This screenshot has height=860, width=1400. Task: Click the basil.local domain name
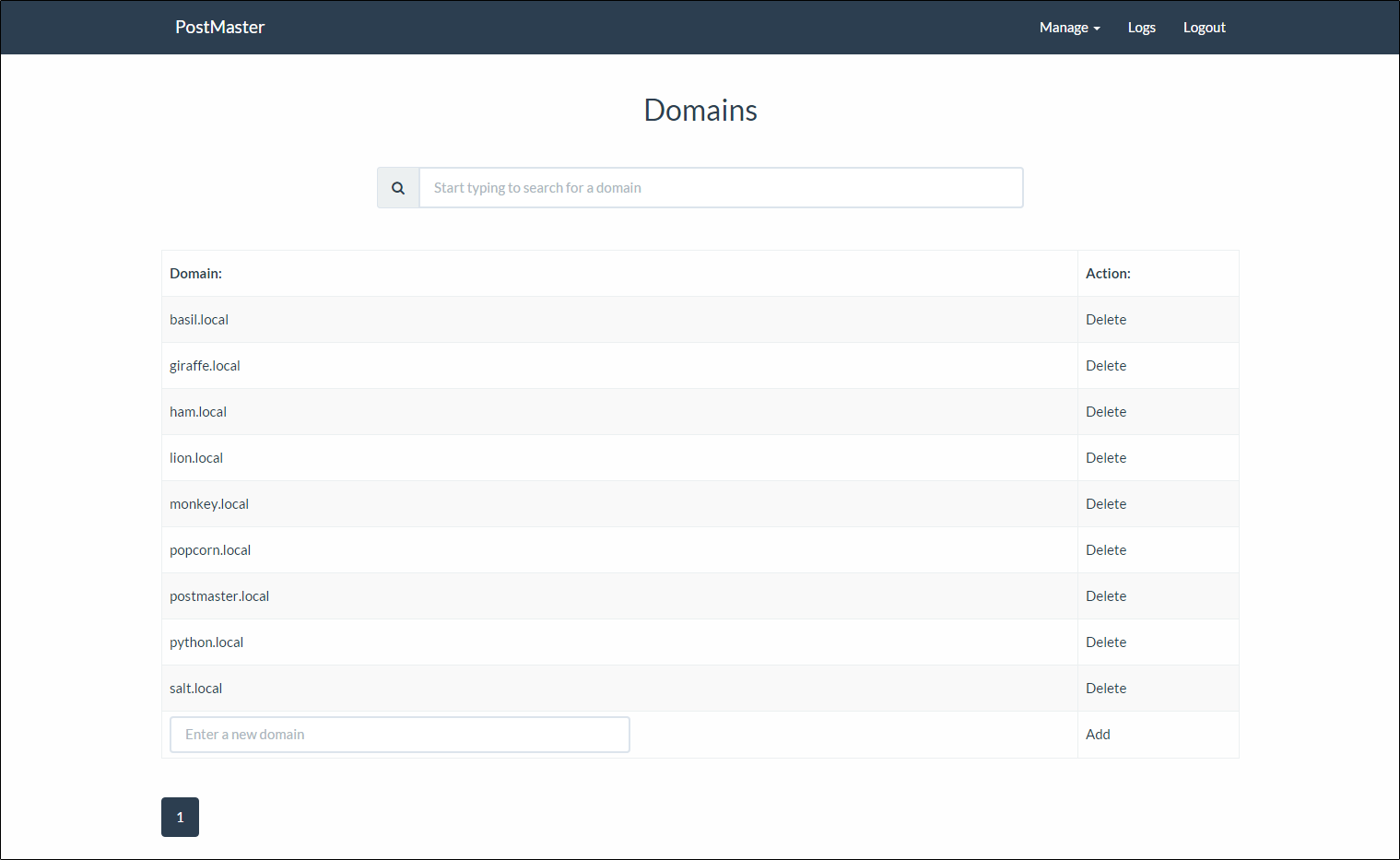point(199,320)
